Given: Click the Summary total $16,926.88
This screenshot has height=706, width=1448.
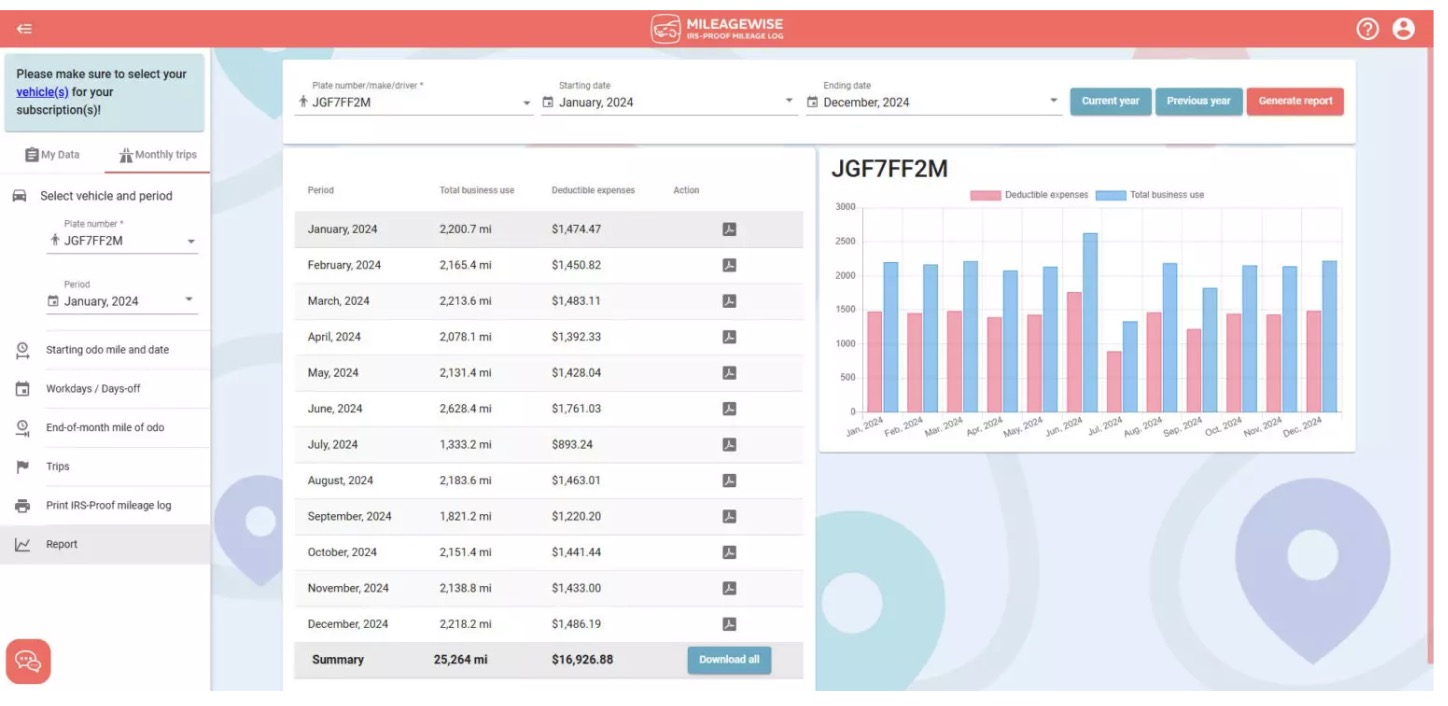Looking at the screenshot, I should (x=582, y=660).
